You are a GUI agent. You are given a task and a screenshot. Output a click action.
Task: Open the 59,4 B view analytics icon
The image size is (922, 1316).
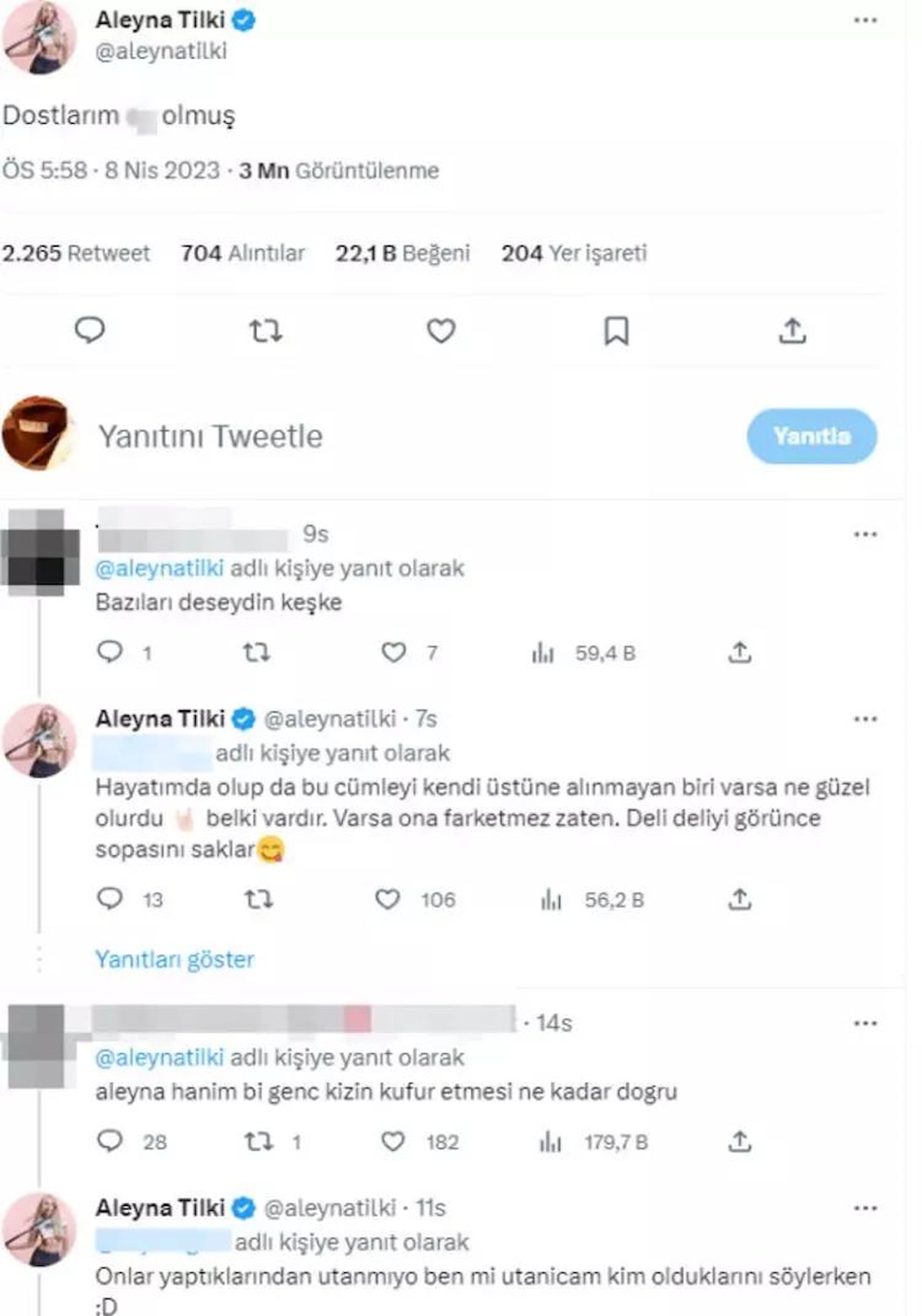pos(542,653)
